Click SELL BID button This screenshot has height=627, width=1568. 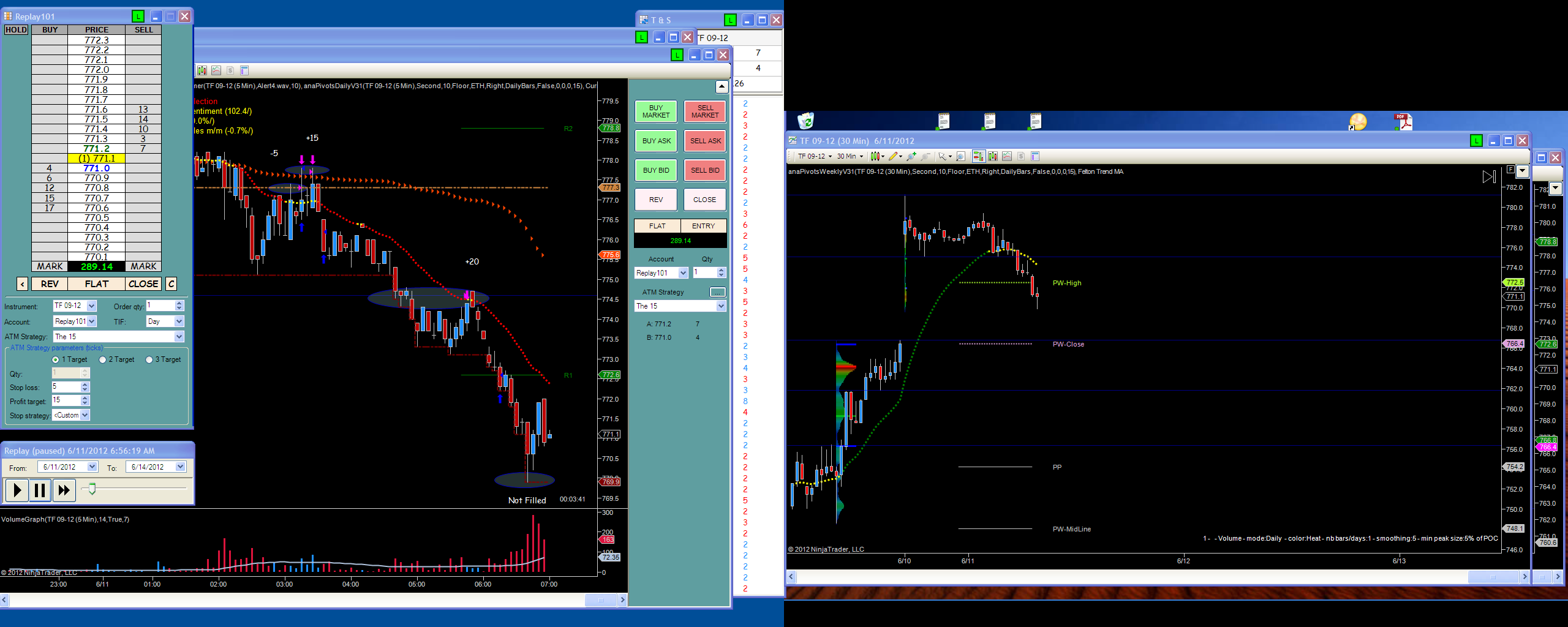click(705, 170)
